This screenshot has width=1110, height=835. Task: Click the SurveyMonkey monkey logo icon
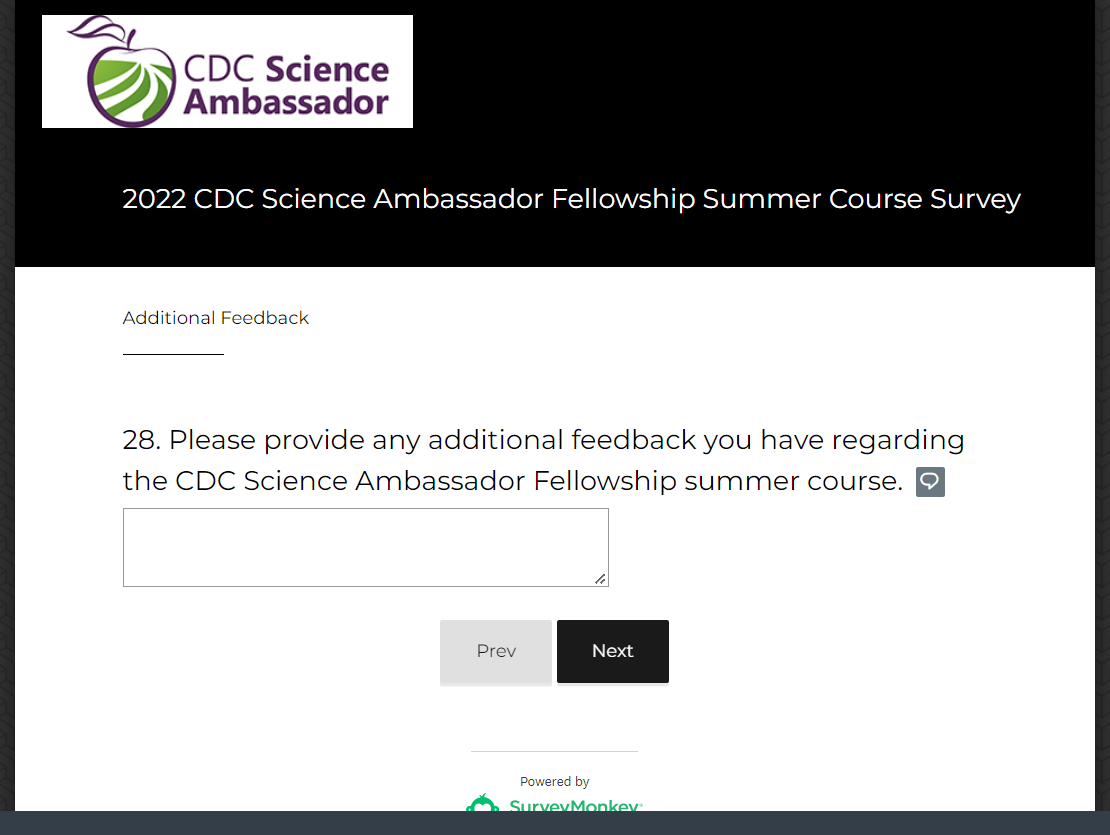tap(483, 805)
